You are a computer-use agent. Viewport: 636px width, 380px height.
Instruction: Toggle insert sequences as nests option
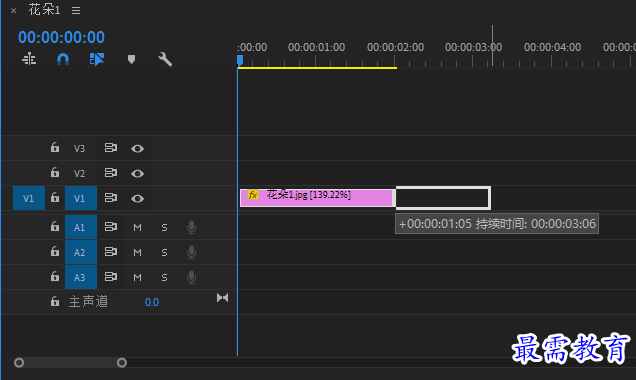[x=29, y=59]
